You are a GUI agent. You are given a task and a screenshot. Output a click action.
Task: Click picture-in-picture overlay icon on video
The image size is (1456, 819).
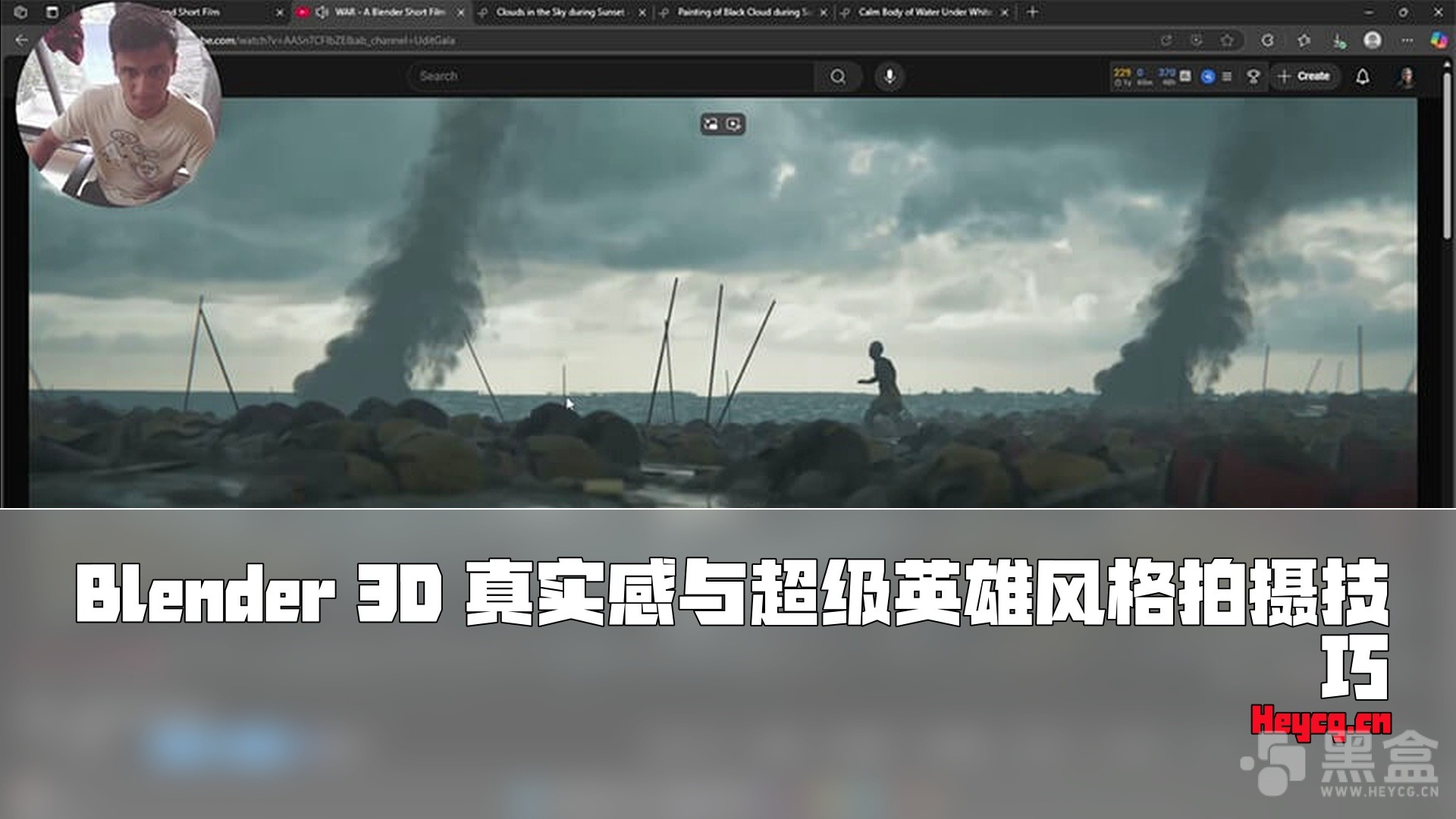(711, 124)
